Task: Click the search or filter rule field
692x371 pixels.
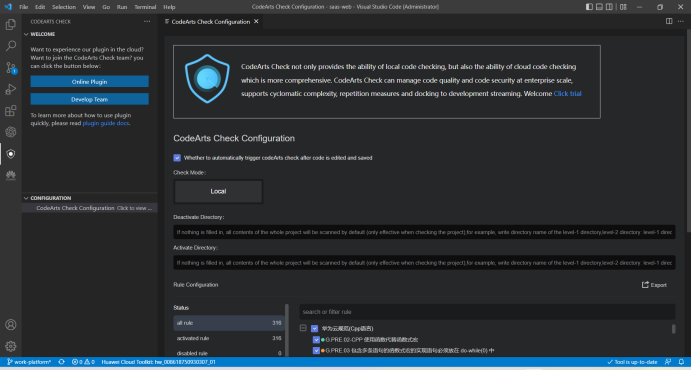Action: click(487, 311)
